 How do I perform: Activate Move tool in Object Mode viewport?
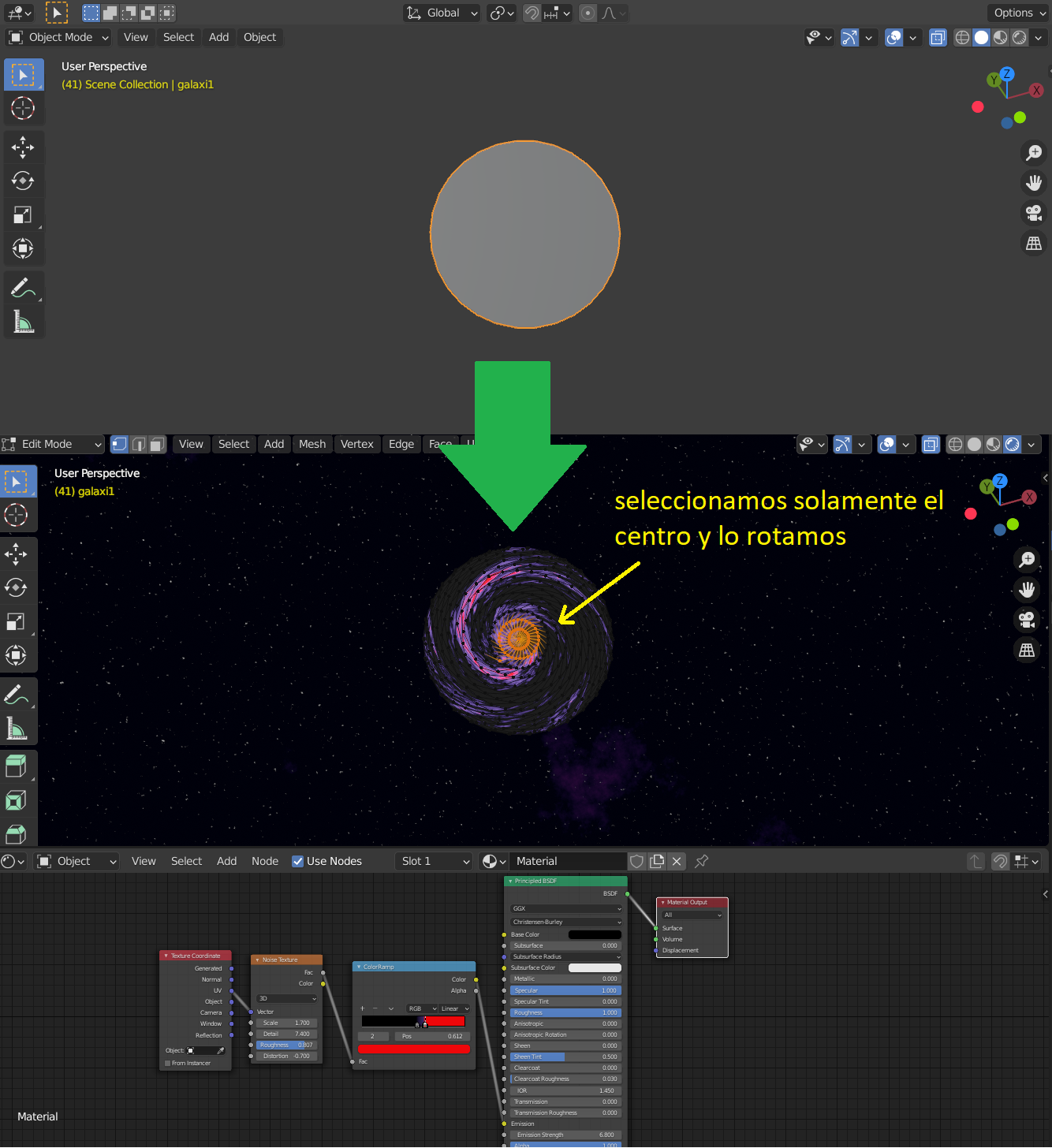tap(23, 147)
